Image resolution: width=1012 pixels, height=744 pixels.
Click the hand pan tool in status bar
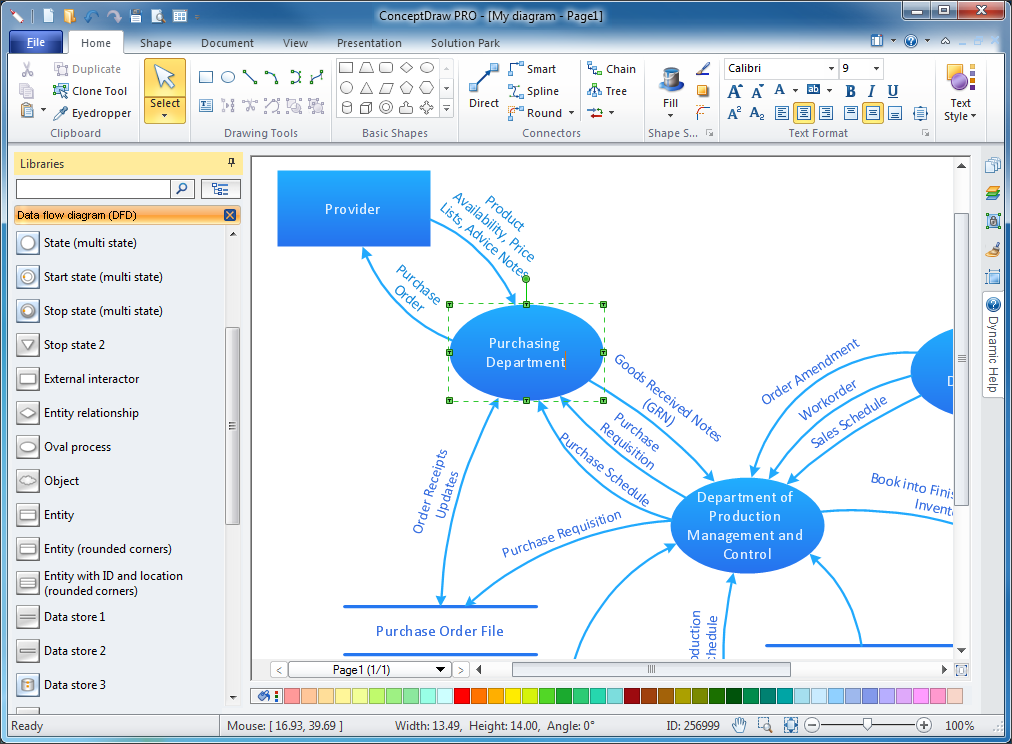739,725
